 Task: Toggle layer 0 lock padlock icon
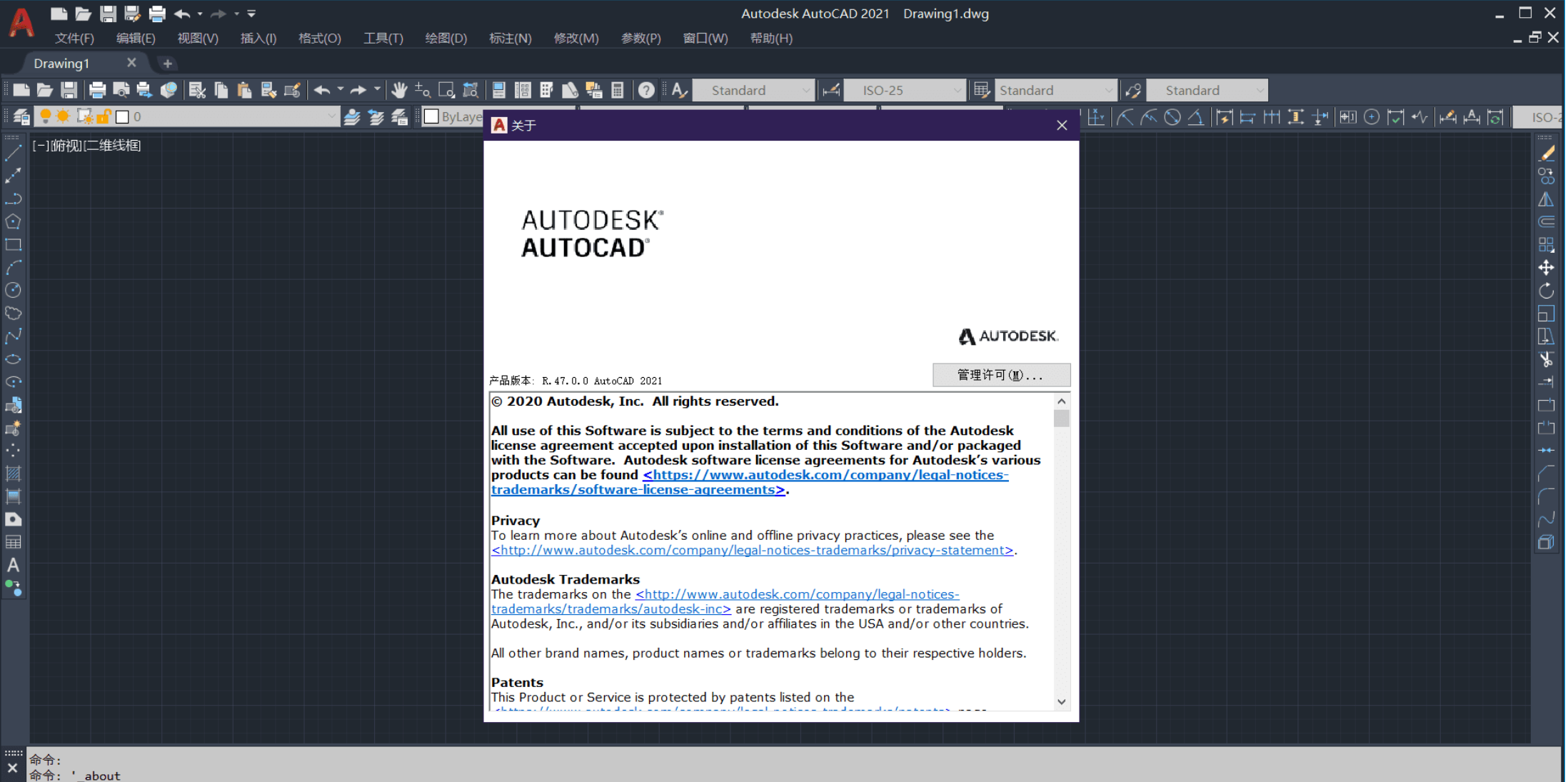[x=104, y=116]
